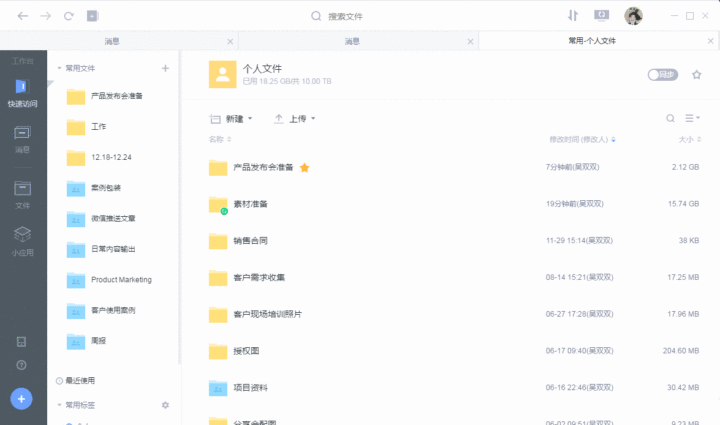Search within this folder using magnifier icon
The width and height of the screenshot is (720, 425).
point(670,118)
